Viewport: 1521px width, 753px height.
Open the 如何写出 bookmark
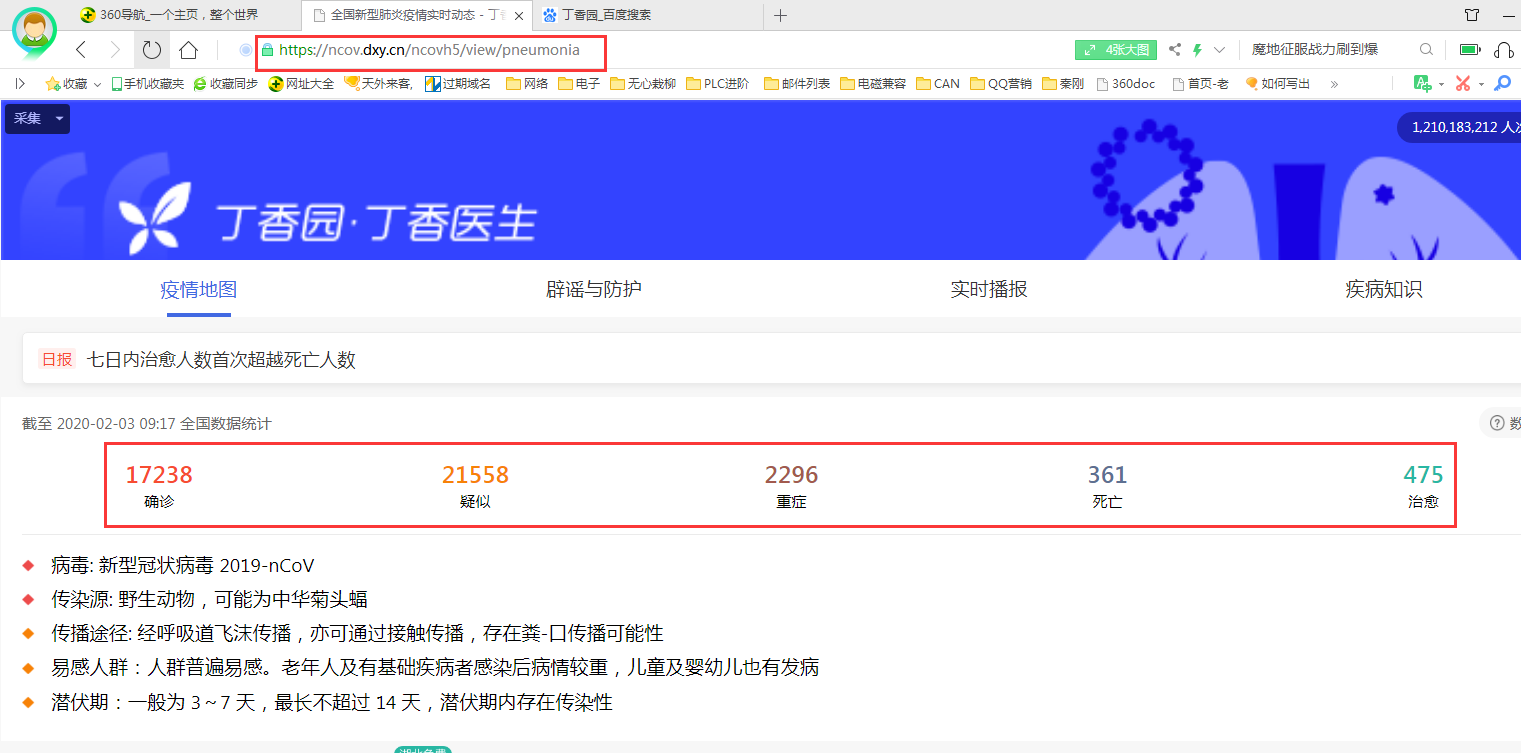(x=1277, y=84)
